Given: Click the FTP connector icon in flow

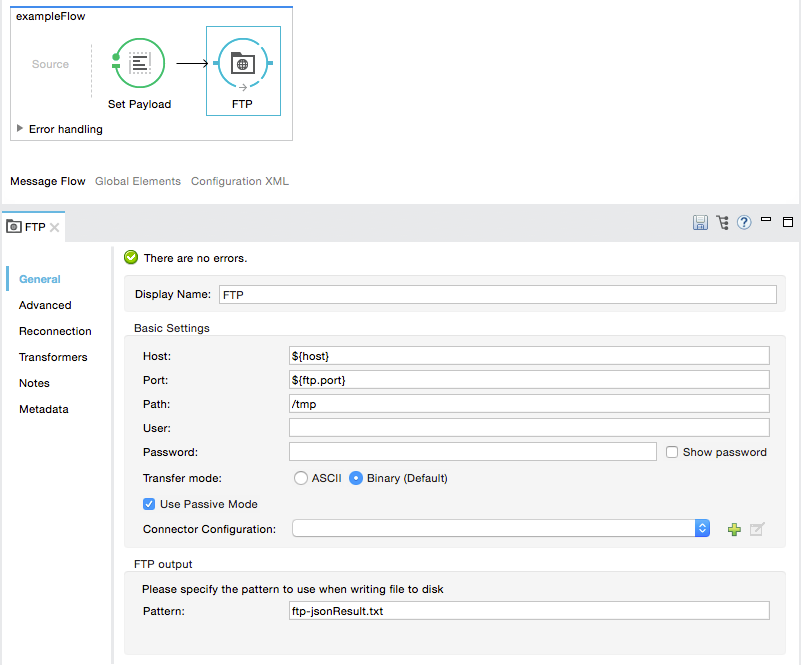Looking at the screenshot, I should tap(242, 63).
